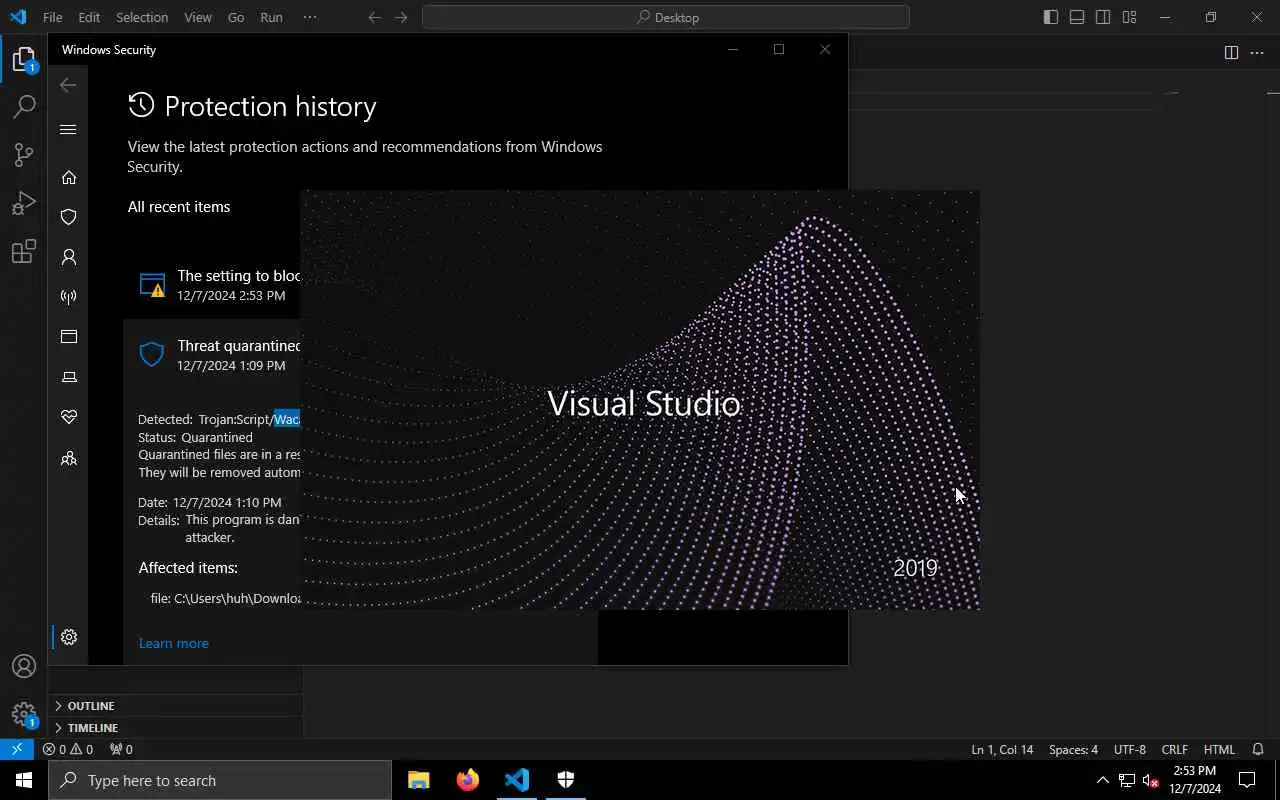The width and height of the screenshot is (1280, 800).
Task: Toggle VS Code primary side bar
Action: point(1051,17)
